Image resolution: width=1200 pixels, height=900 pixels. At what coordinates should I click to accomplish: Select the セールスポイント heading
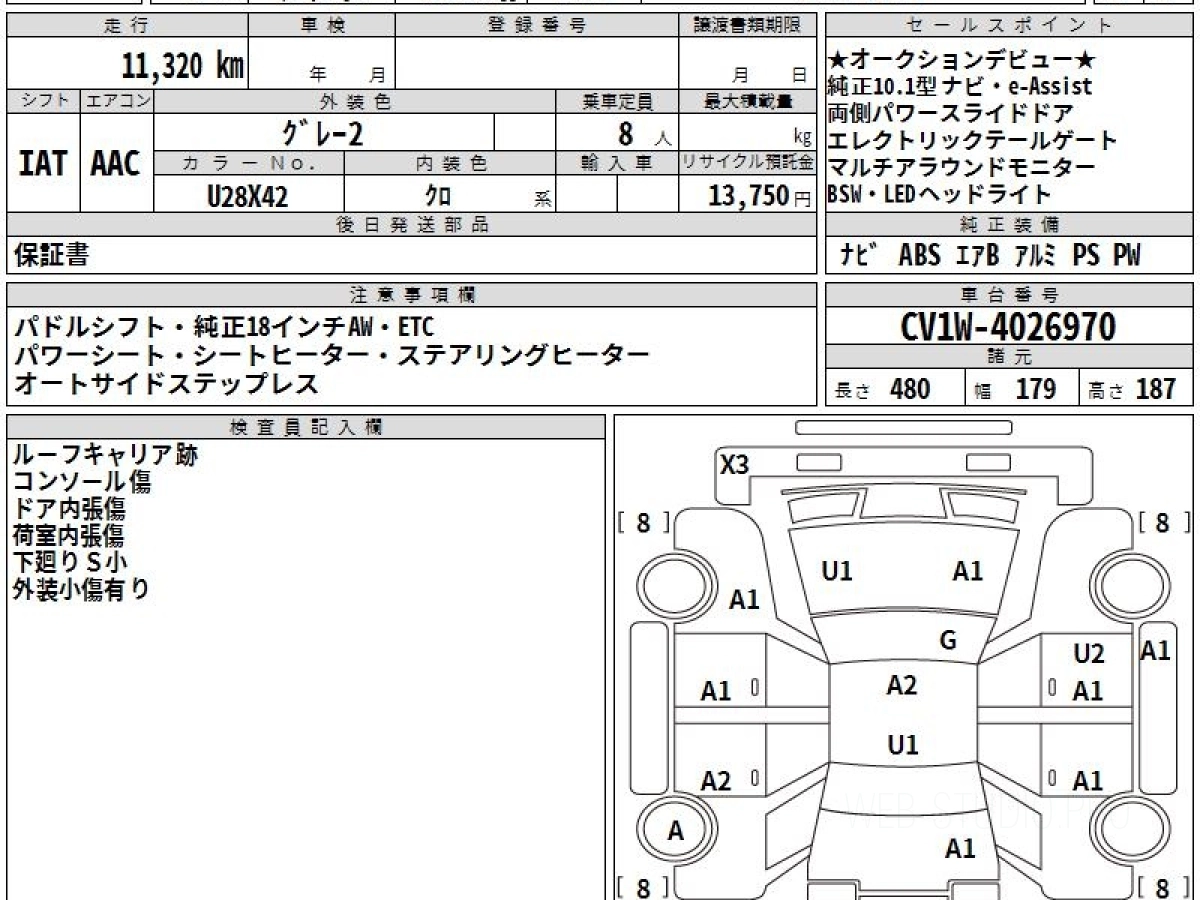(1010, 26)
